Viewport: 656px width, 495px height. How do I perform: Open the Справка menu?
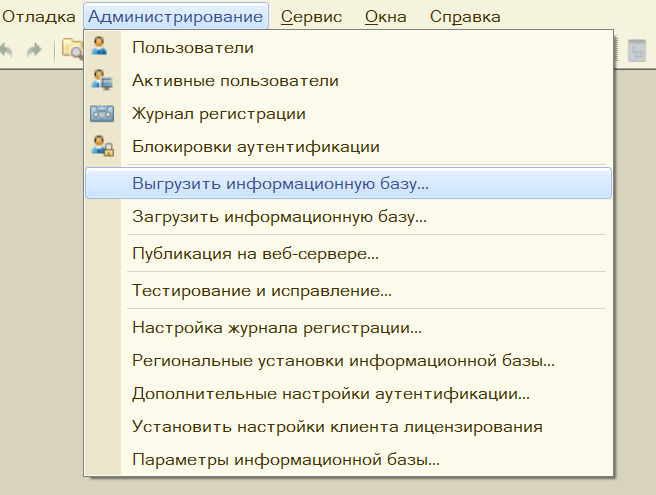pyautogui.click(x=465, y=17)
